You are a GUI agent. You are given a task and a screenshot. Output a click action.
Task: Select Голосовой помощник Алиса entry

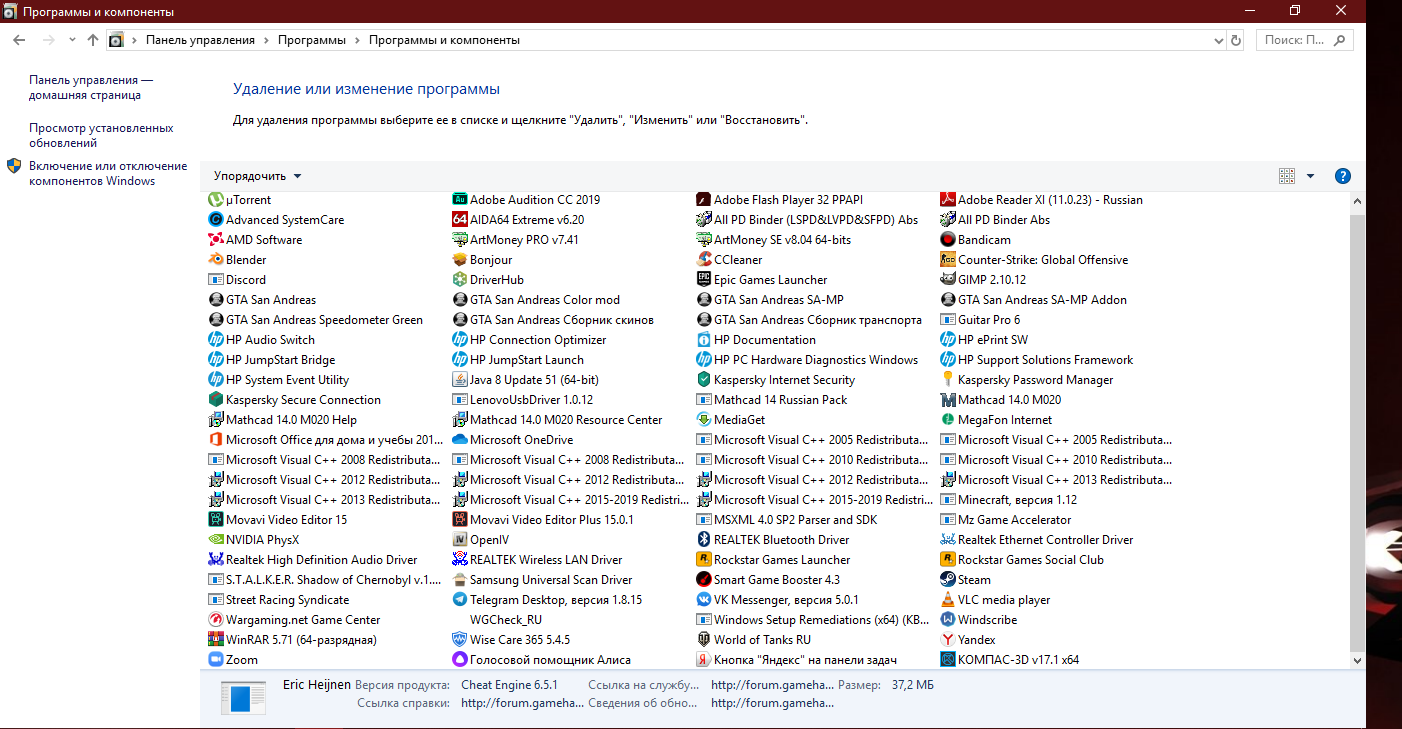coord(542,660)
